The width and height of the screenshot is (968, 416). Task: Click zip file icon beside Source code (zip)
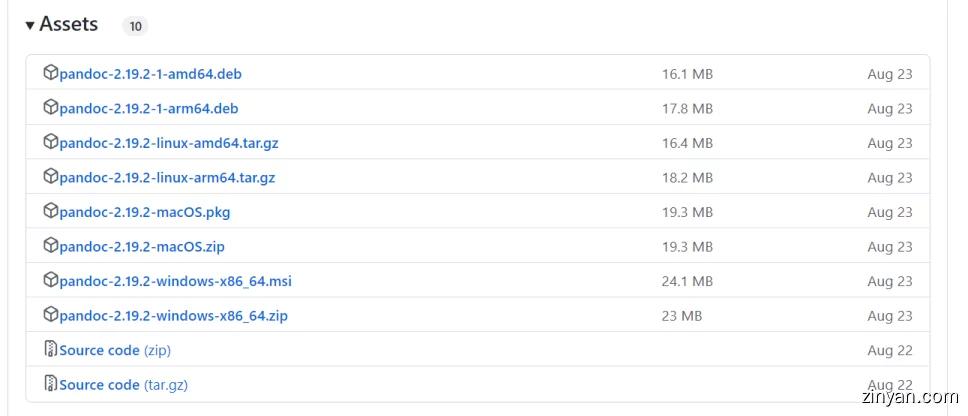pyautogui.click(x=51, y=349)
